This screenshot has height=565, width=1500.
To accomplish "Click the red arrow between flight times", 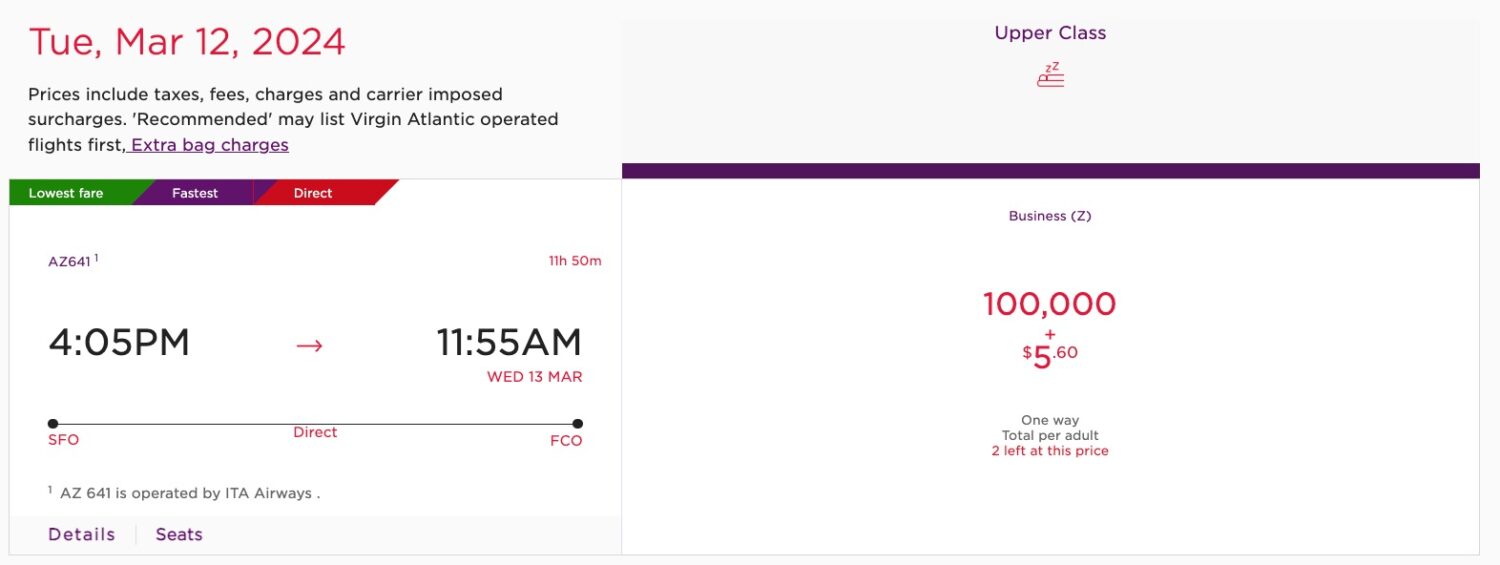I will tap(310, 345).
